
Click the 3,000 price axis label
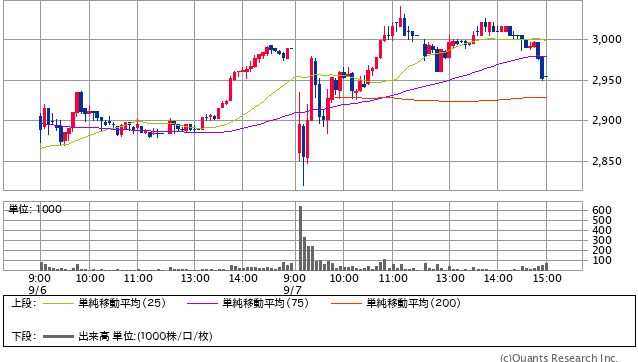tap(607, 39)
